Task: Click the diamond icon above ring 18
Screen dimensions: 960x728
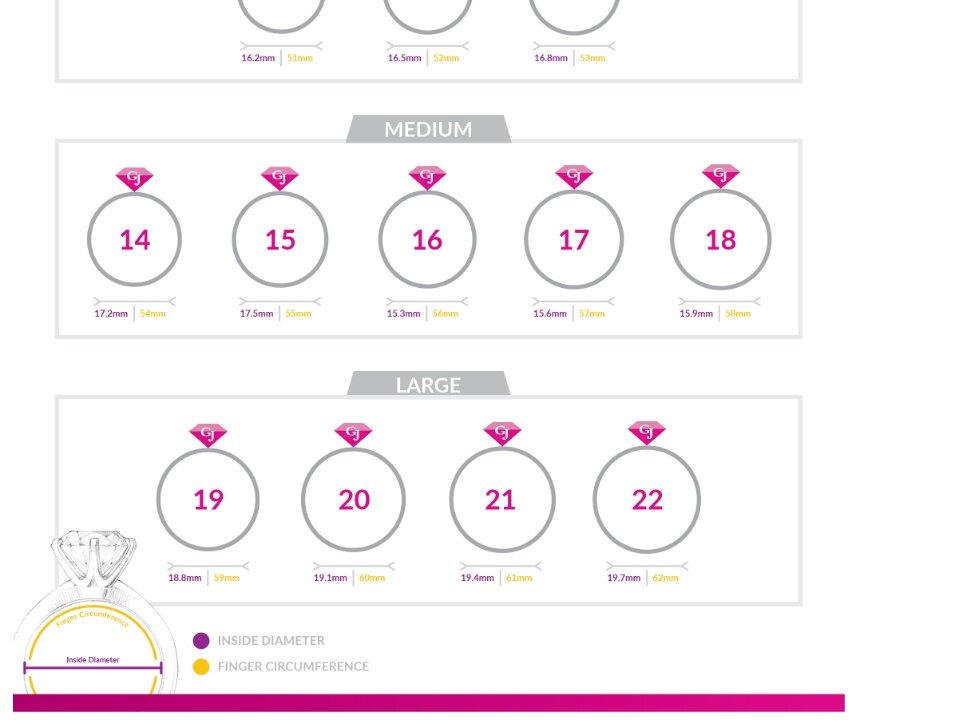Action: 720,176
